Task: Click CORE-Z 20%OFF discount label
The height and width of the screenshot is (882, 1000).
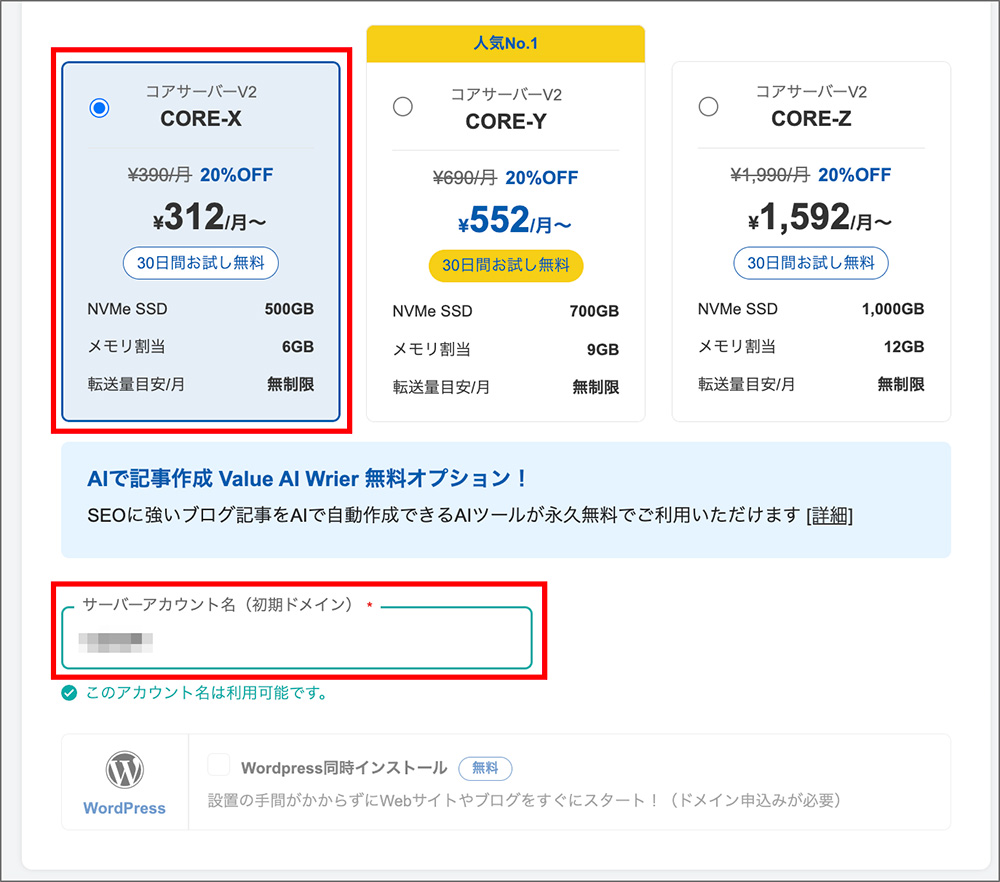Action: tap(855, 175)
